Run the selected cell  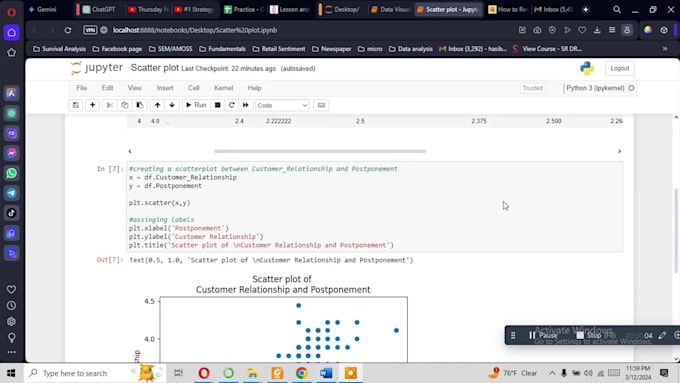[196, 105]
